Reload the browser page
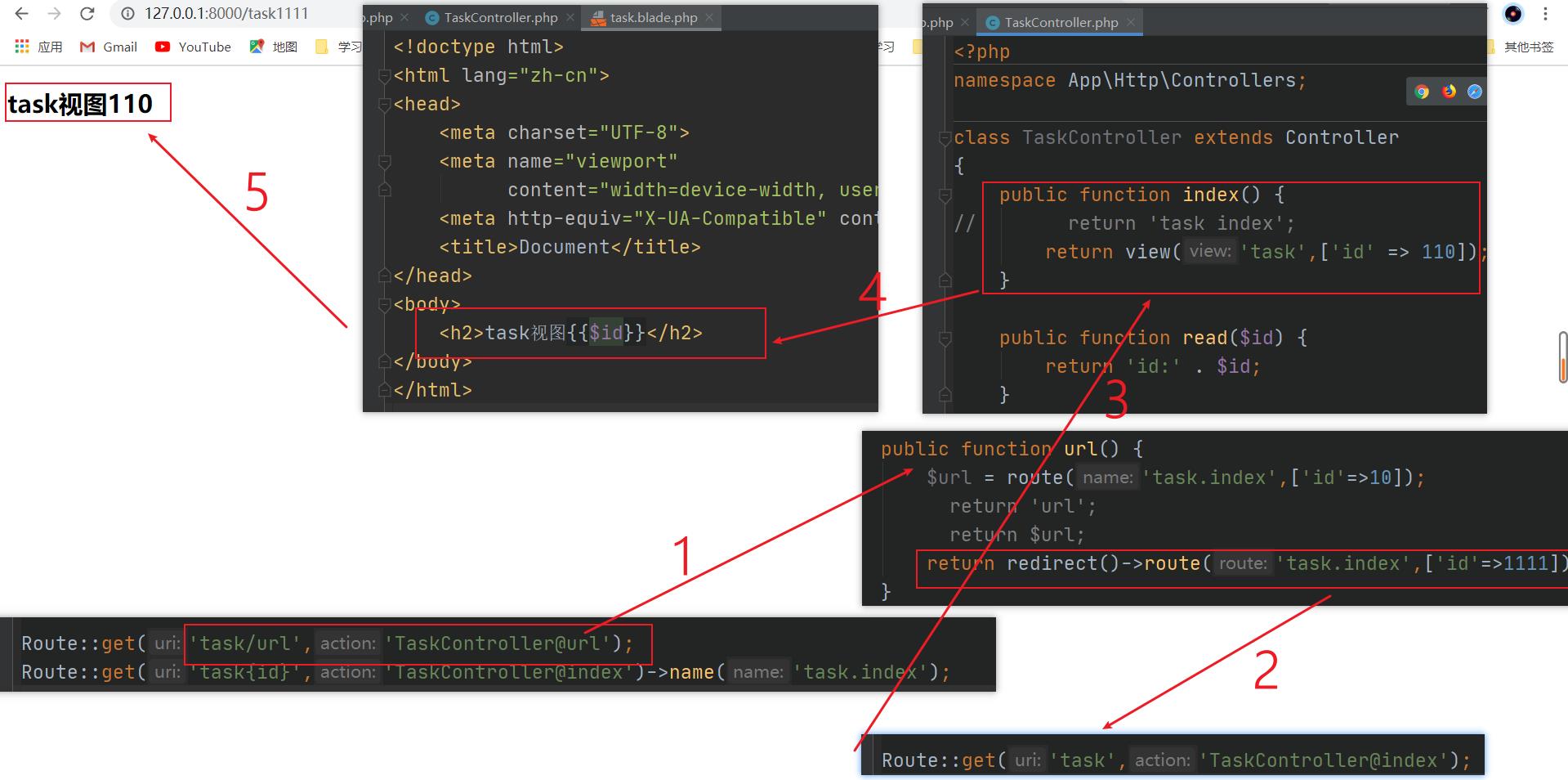The width and height of the screenshot is (1568, 780). pos(87,14)
